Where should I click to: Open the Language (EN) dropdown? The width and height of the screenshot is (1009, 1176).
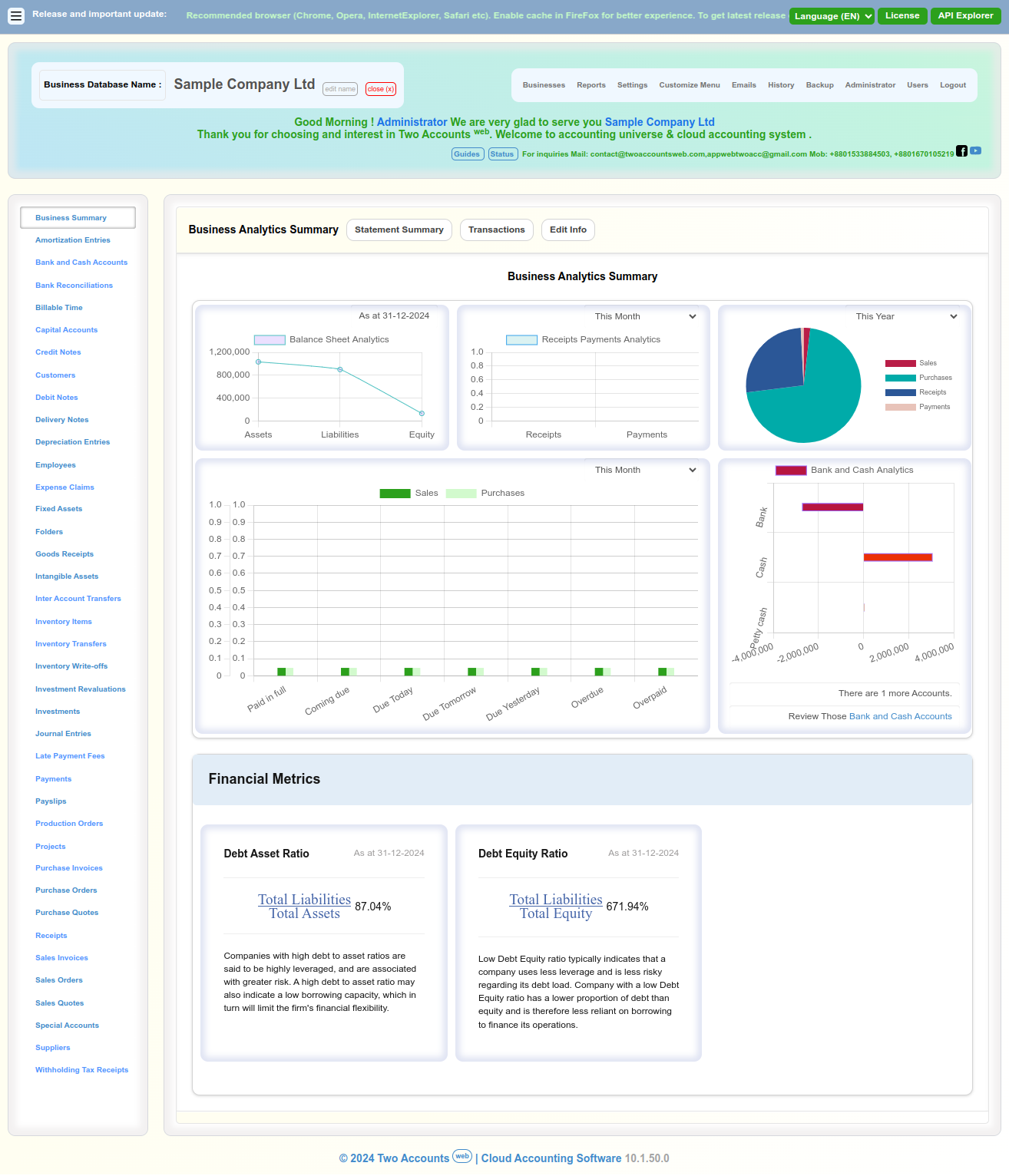831,15
